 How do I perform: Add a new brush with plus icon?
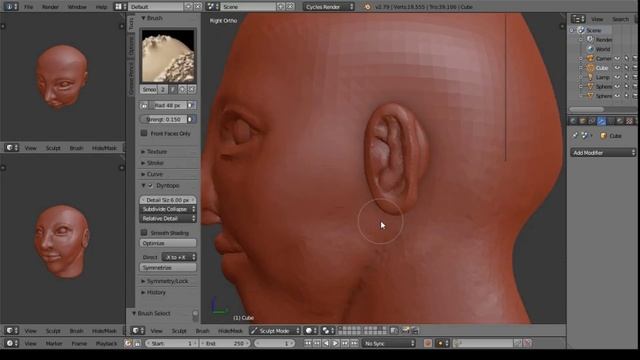pos(182,89)
